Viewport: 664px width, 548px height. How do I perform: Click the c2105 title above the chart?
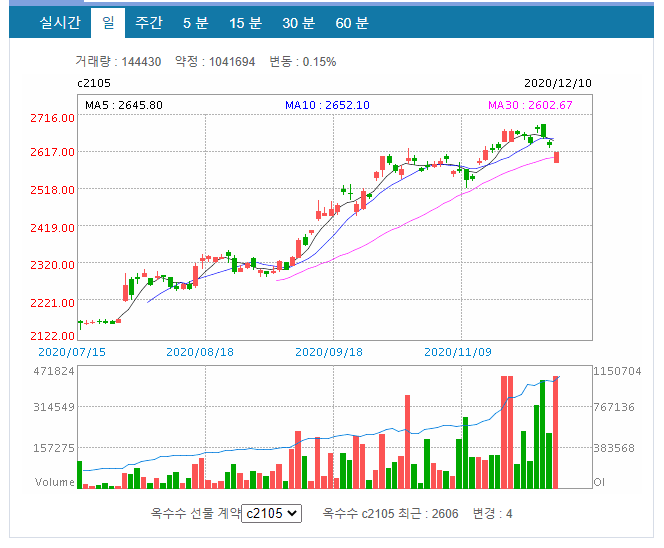click(x=94, y=83)
